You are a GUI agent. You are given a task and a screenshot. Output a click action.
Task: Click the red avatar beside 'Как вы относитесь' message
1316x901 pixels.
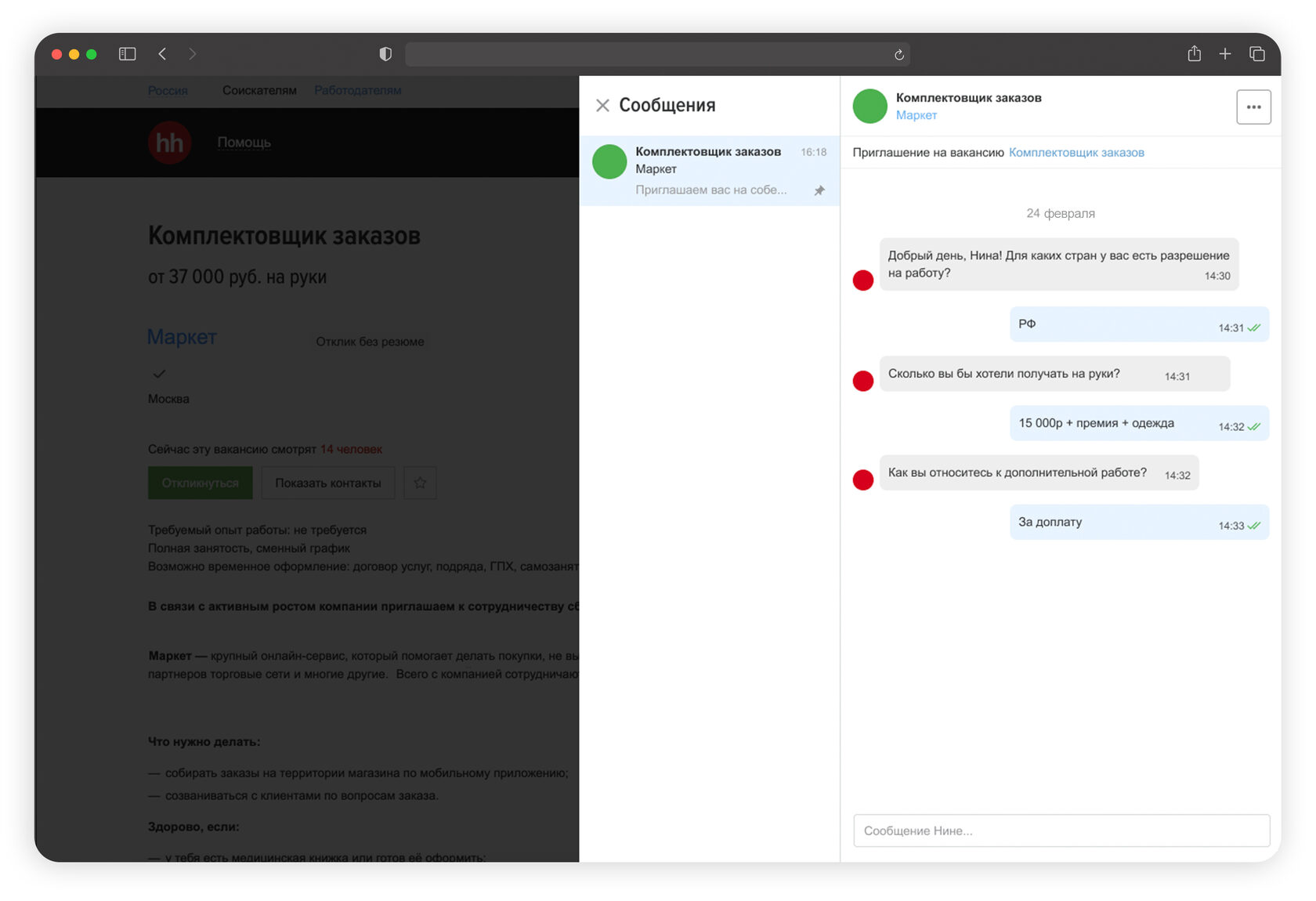(x=863, y=479)
